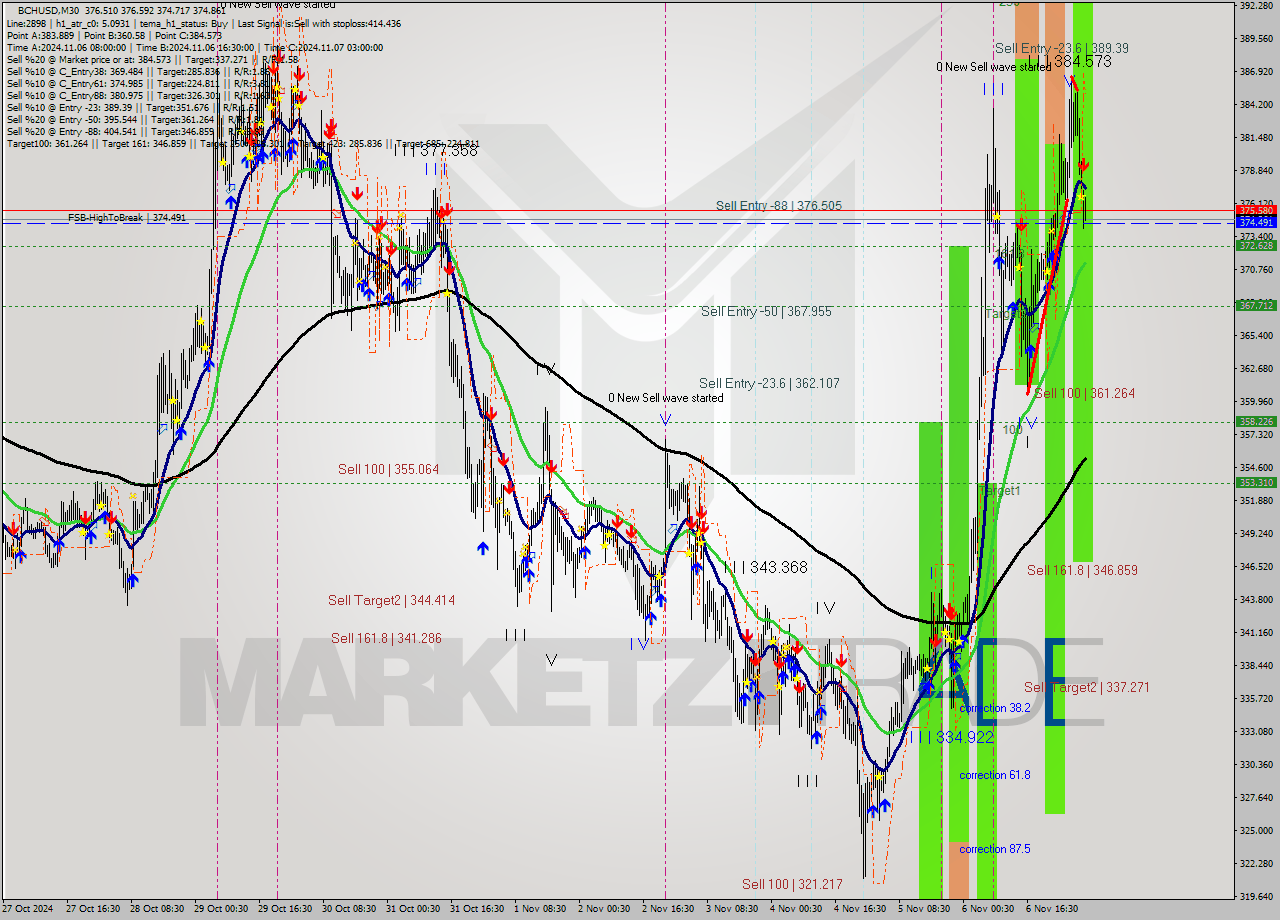Select the 'correction 38.2' label

[994, 708]
